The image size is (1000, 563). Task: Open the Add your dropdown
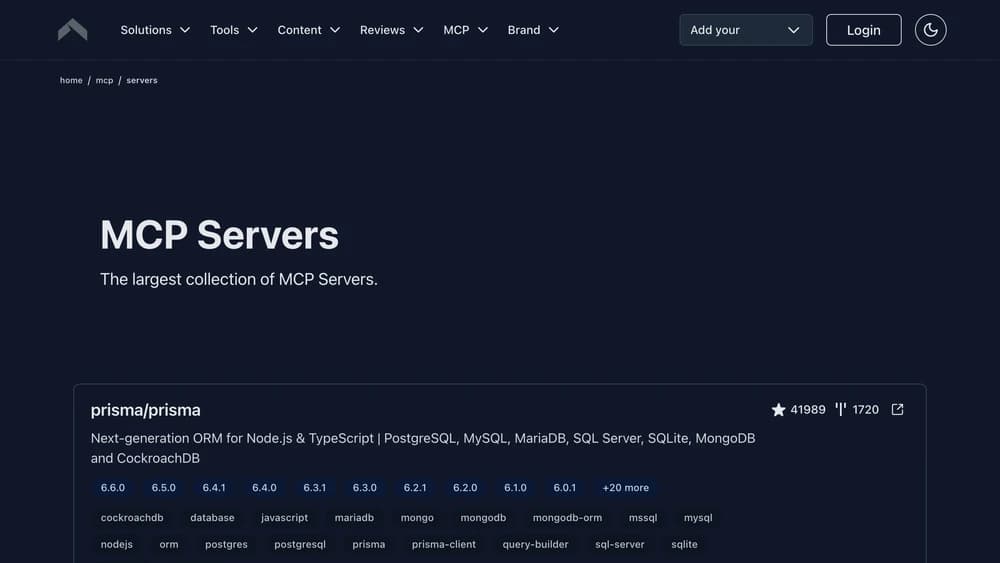coord(746,30)
